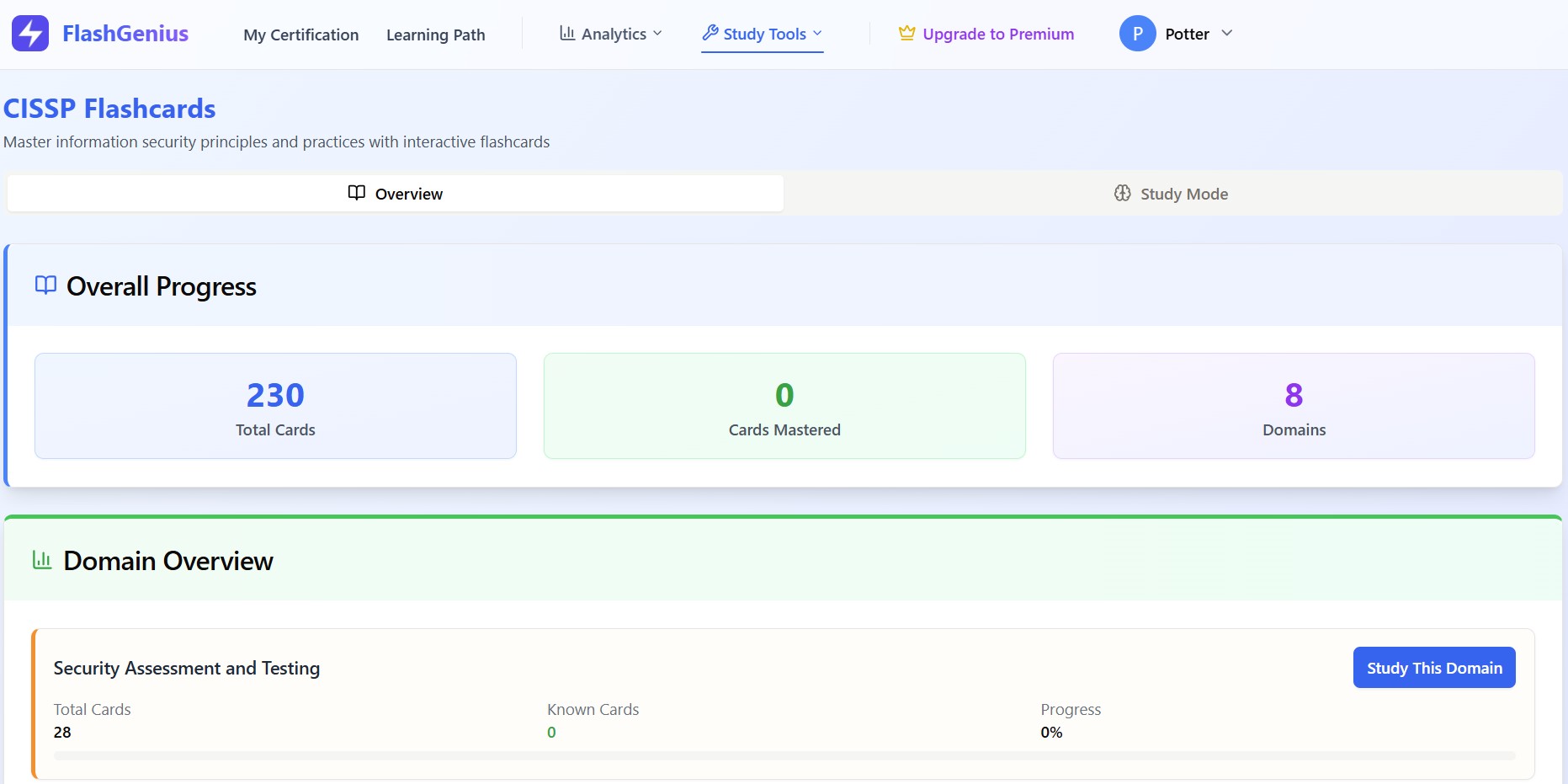
Task: Open the Potter account menu chevron
Action: 1226,33
